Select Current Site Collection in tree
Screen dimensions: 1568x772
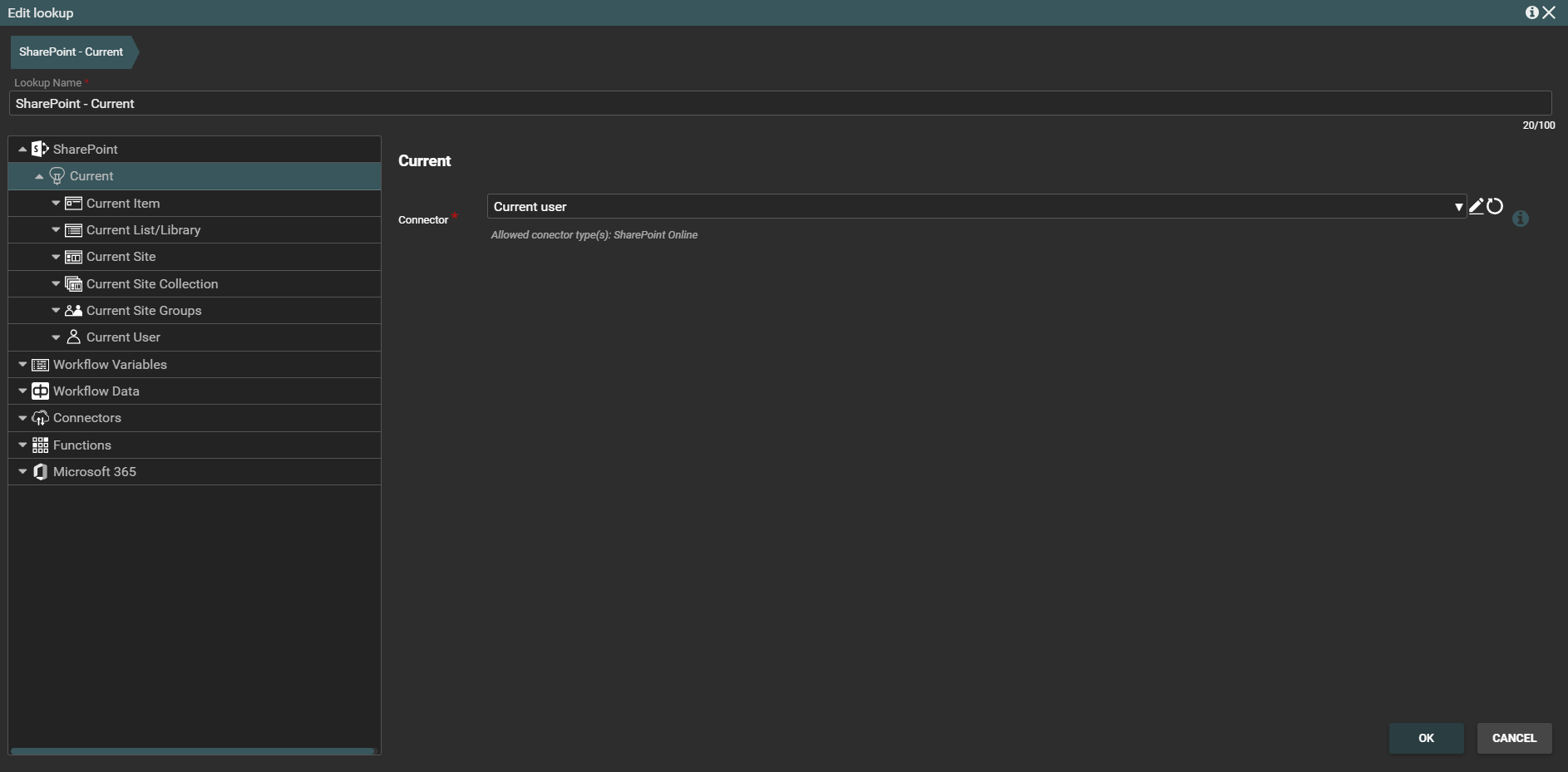tap(152, 284)
